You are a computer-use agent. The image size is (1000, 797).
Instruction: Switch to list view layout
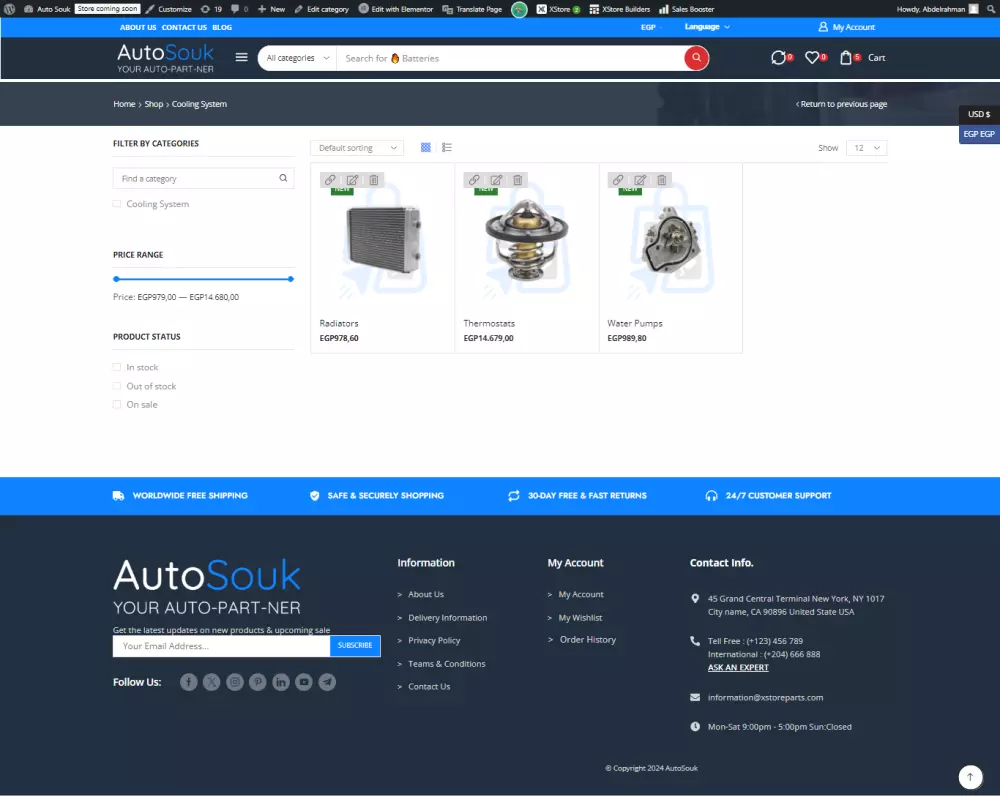tap(446, 147)
